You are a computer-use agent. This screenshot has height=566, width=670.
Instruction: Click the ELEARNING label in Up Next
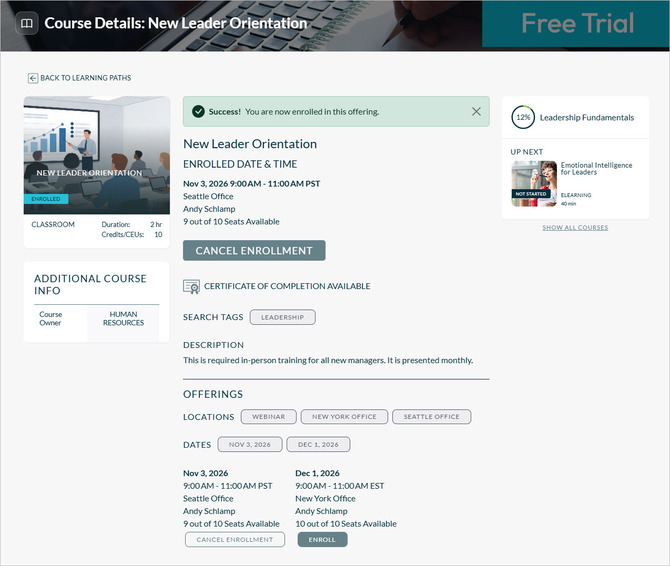(576, 195)
